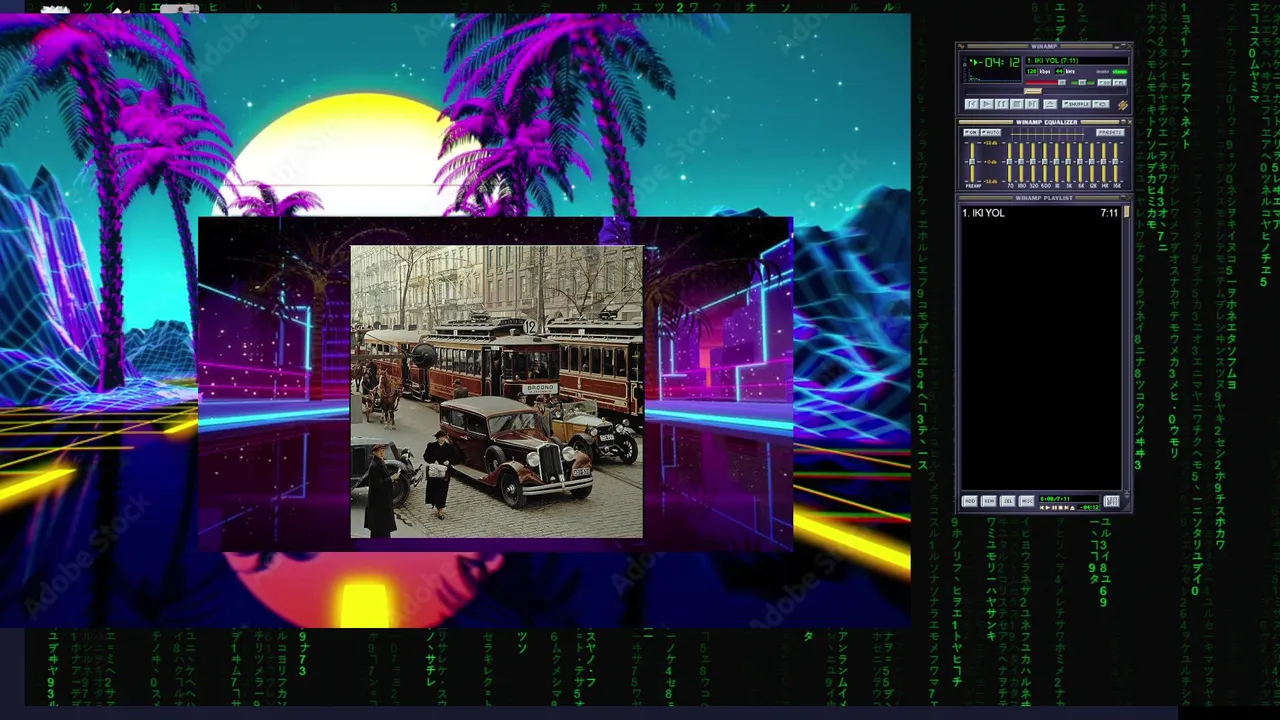This screenshot has height=720, width=1280.
Task: Go to the previous track in Winamp
Action: click(x=971, y=104)
